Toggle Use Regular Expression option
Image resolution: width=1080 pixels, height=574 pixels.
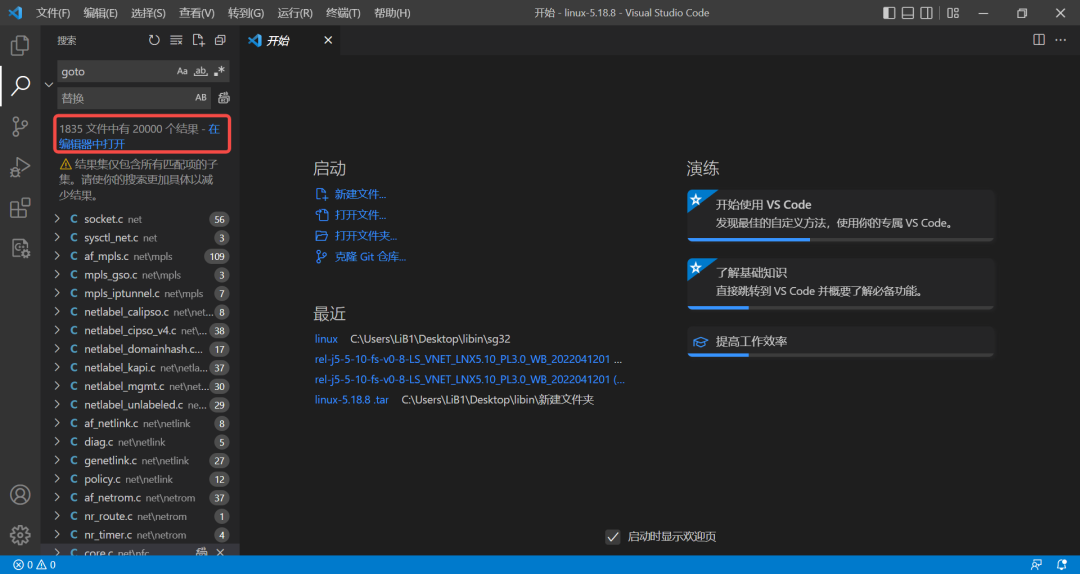(220, 71)
